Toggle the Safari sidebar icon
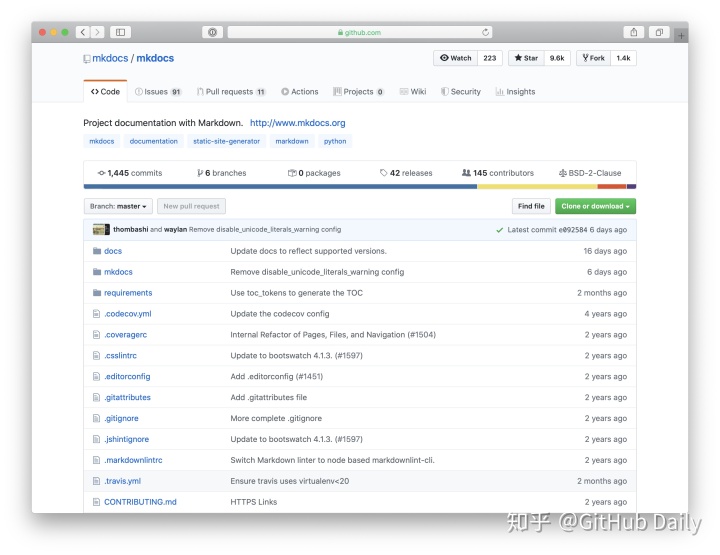This screenshot has height=555, width=720. [120, 32]
